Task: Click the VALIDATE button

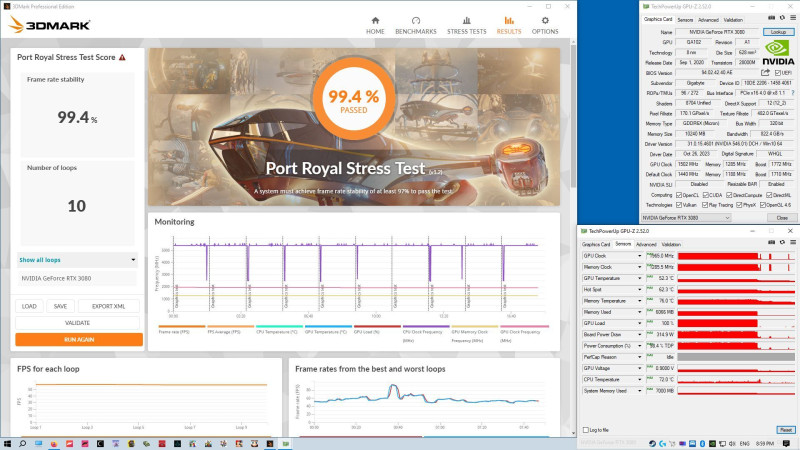Action: click(78, 323)
